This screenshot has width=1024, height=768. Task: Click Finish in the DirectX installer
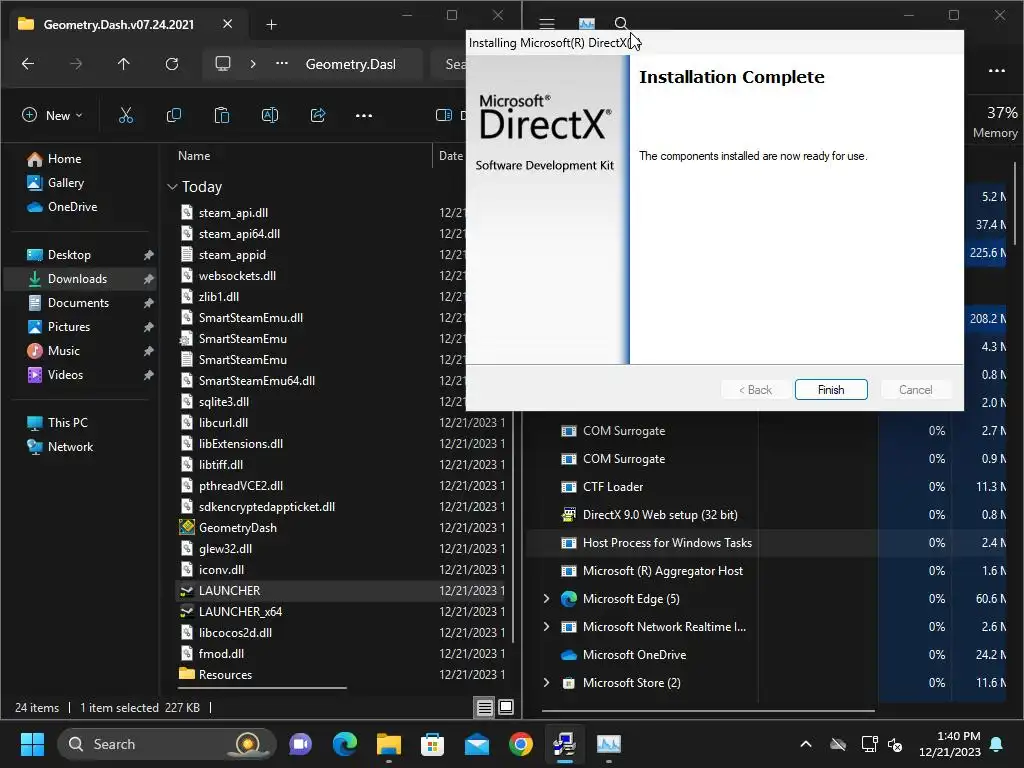click(x=831, y=389)
